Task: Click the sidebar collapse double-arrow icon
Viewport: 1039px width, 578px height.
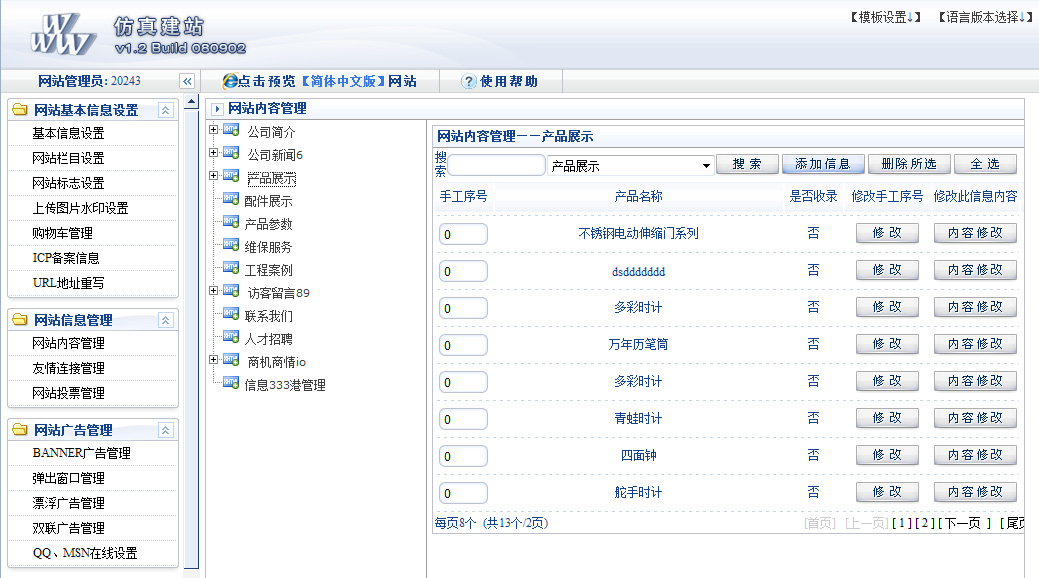Action: tap(186, 82)
